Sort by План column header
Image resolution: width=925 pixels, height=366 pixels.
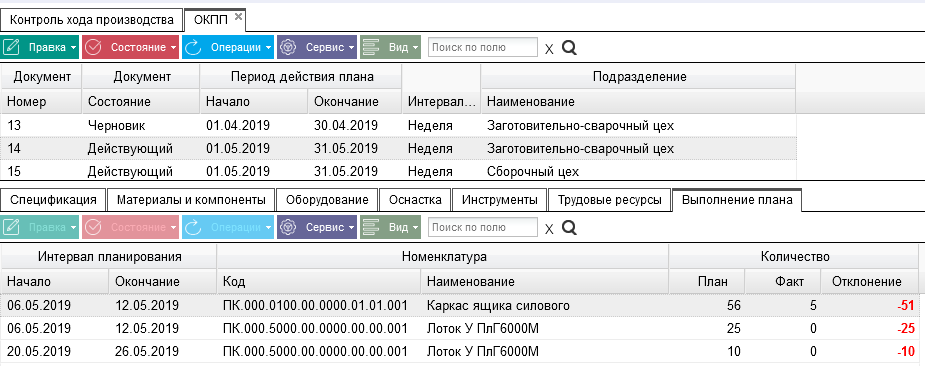706,282
